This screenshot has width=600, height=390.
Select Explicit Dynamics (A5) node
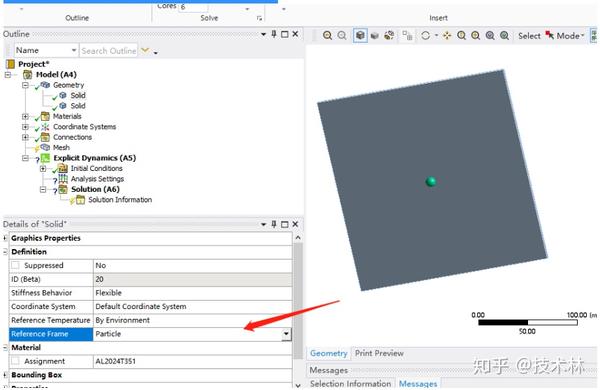pyautogui.click(x=95, y=158)
